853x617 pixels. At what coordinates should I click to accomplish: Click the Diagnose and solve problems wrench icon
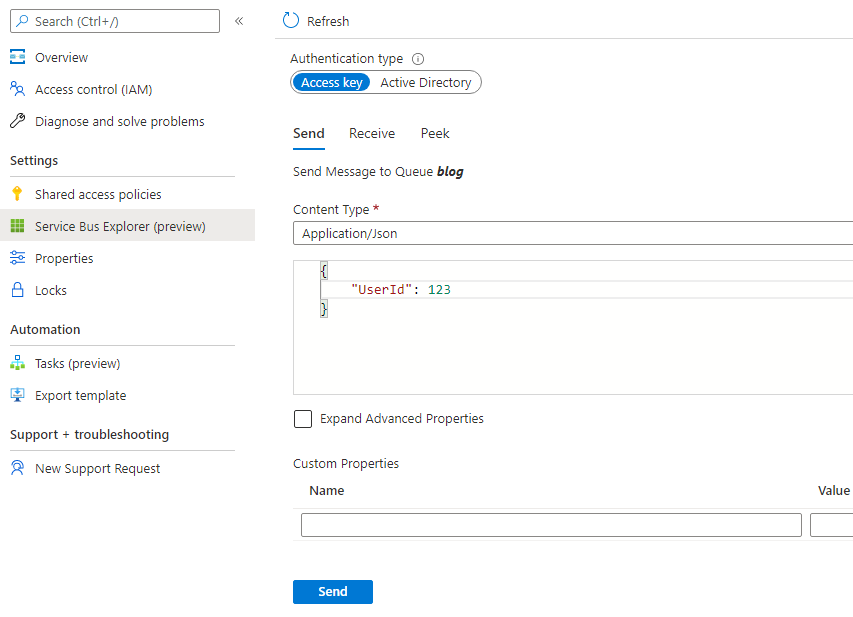tap(17, 121)
